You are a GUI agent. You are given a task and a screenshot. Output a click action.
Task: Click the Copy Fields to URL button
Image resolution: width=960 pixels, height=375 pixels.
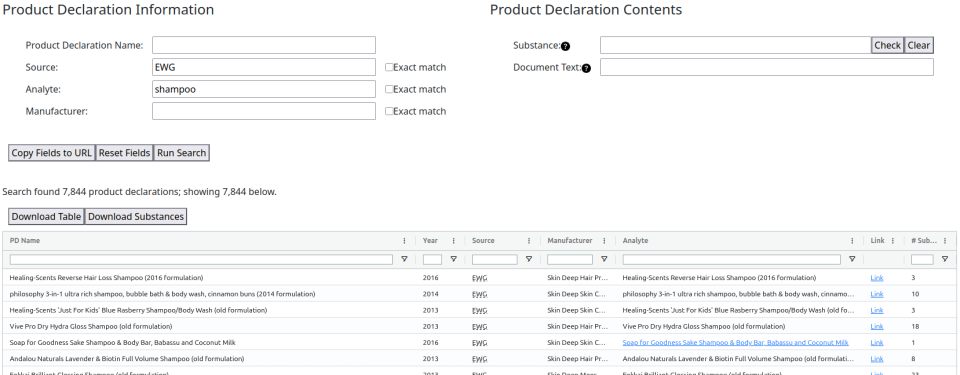tap(51, 153)
